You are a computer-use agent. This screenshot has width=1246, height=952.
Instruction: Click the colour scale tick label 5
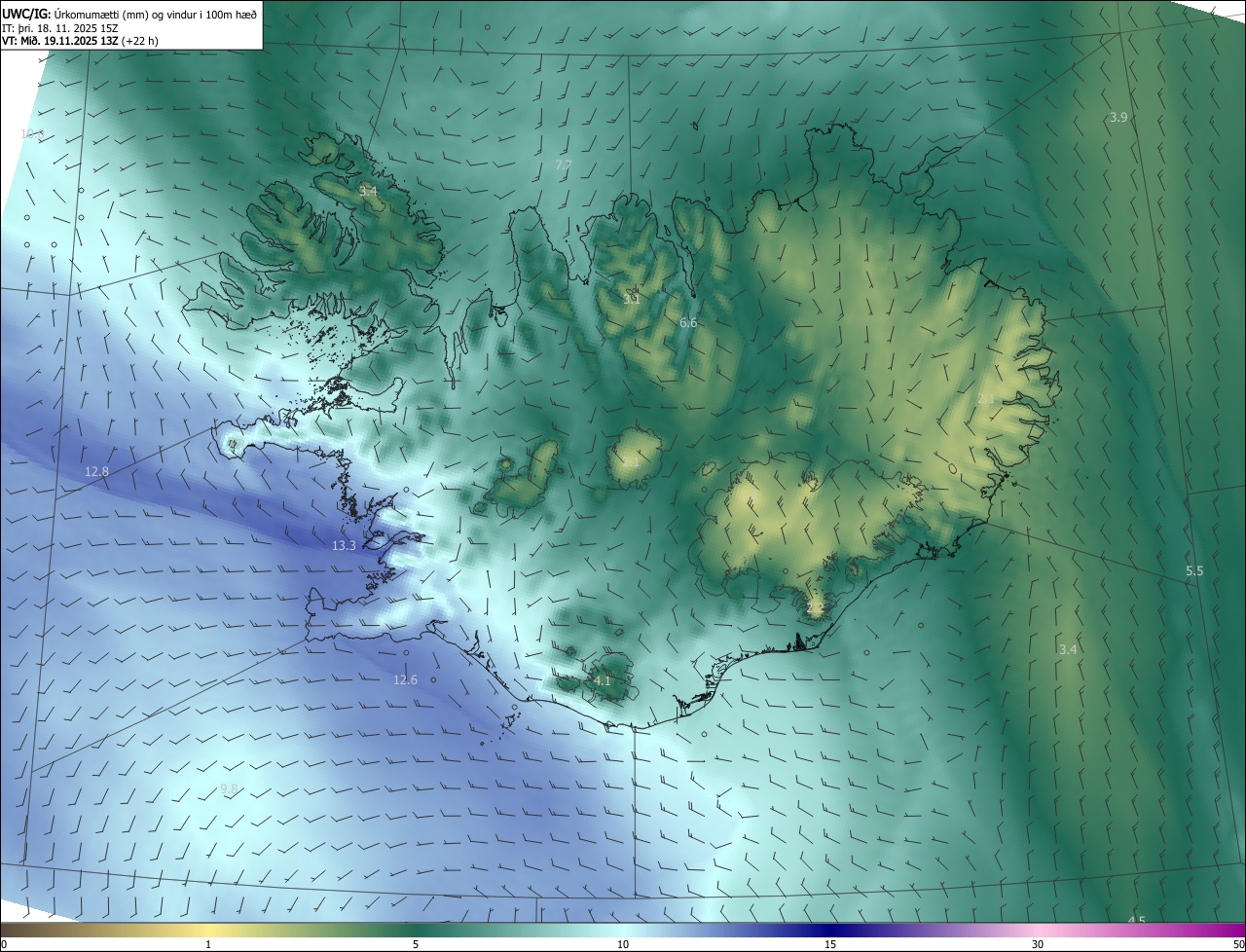coord(416,944)
